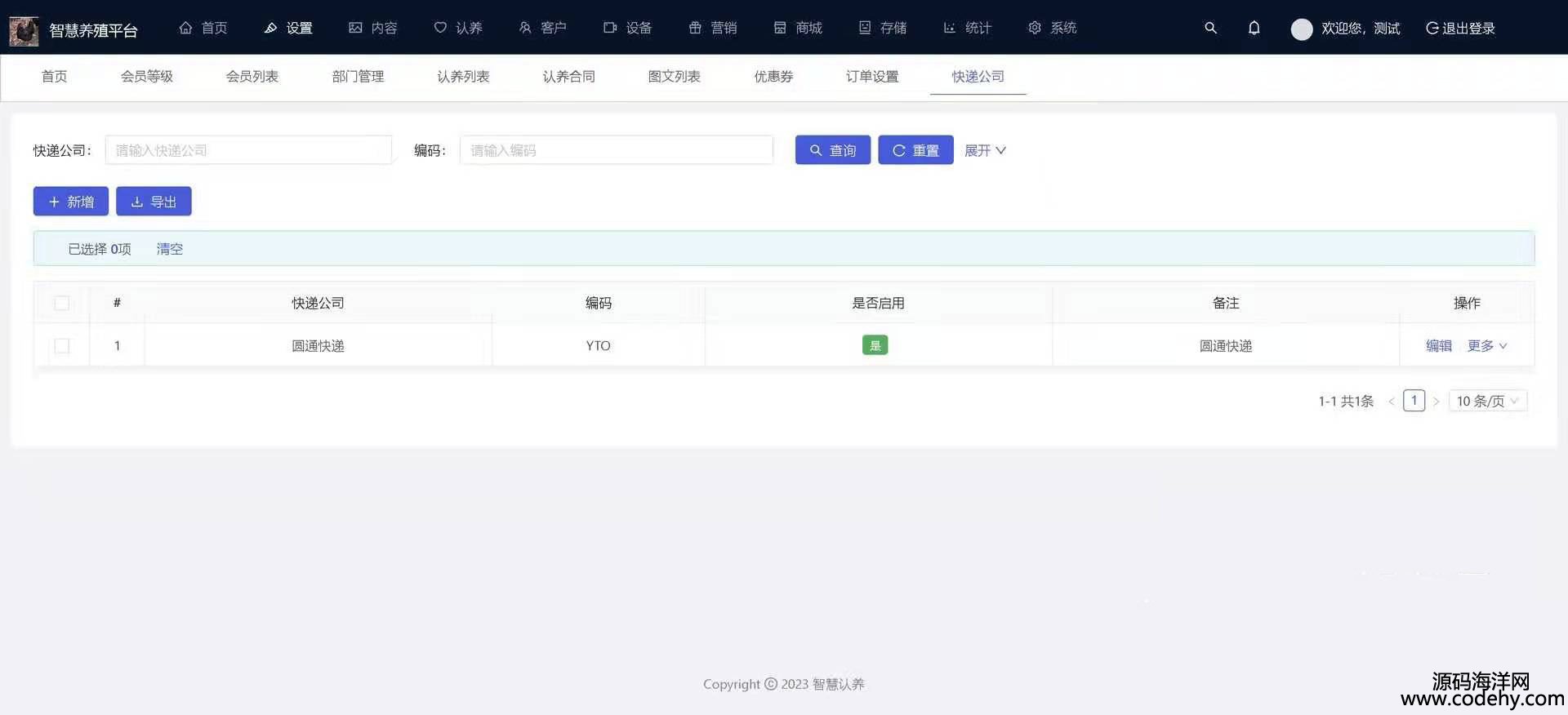This screenshot has height=715, width=1568.
Task: Click the 快递公司 search input field
Action: tap(248, 150)
